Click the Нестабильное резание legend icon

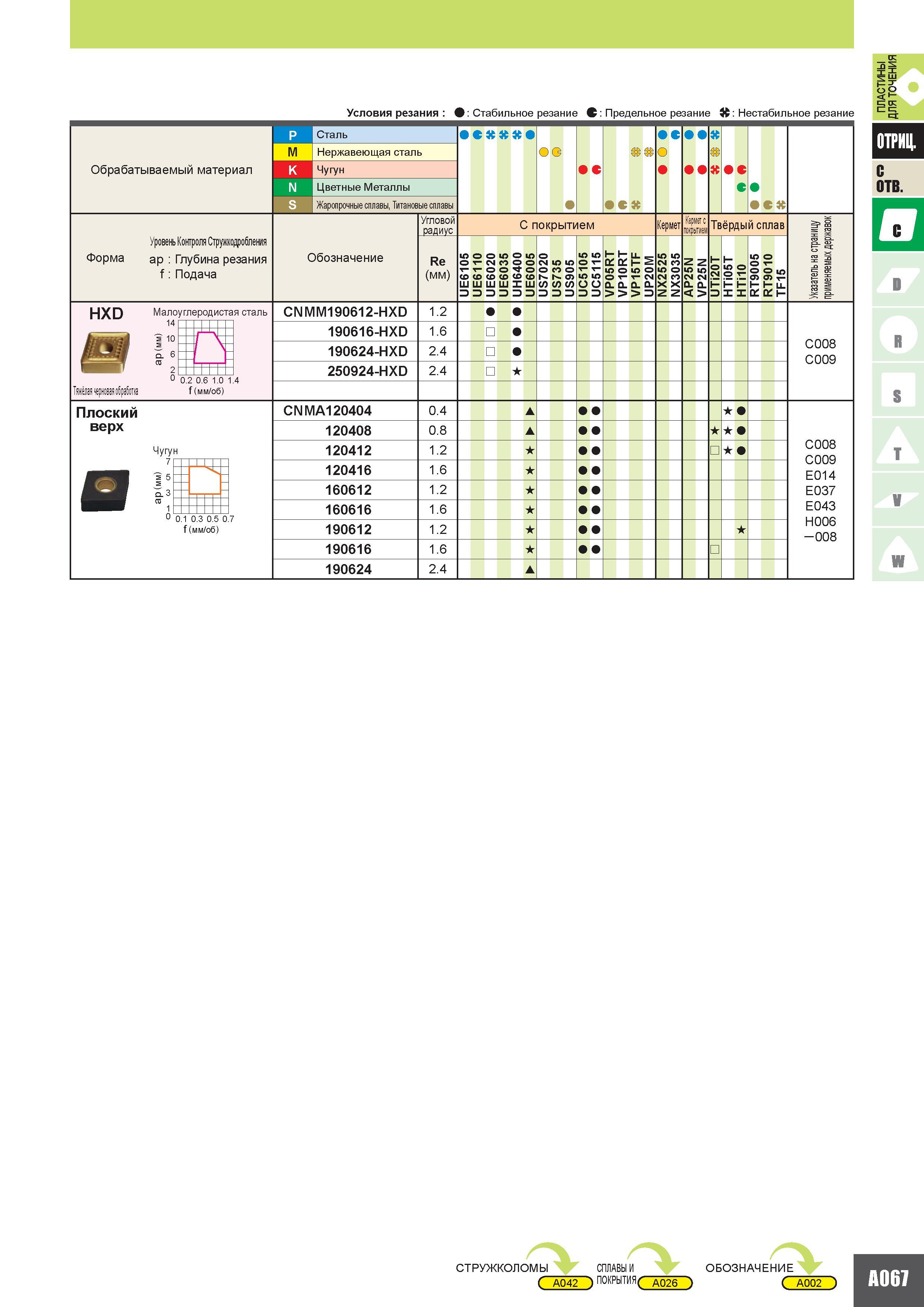[x=725, y=112]
